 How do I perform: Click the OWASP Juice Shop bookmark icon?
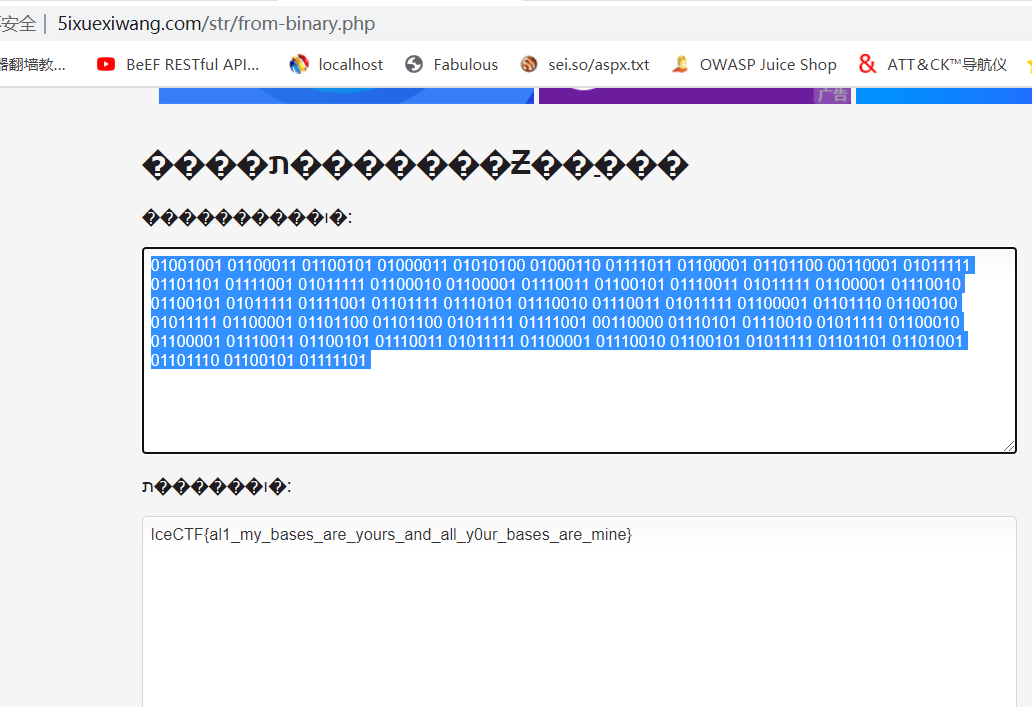coord(680,65)
